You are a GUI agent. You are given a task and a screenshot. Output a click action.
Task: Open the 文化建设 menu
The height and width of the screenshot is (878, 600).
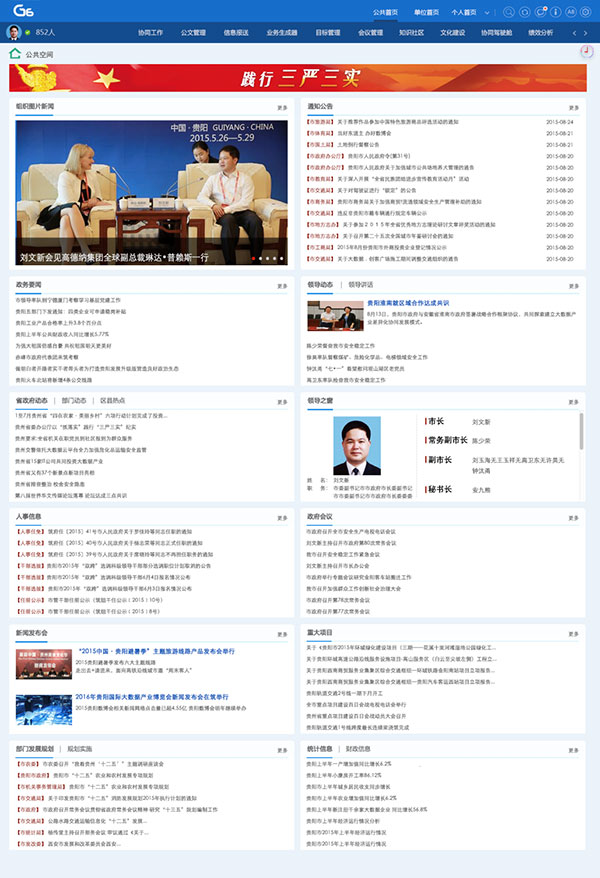[453, 32]
